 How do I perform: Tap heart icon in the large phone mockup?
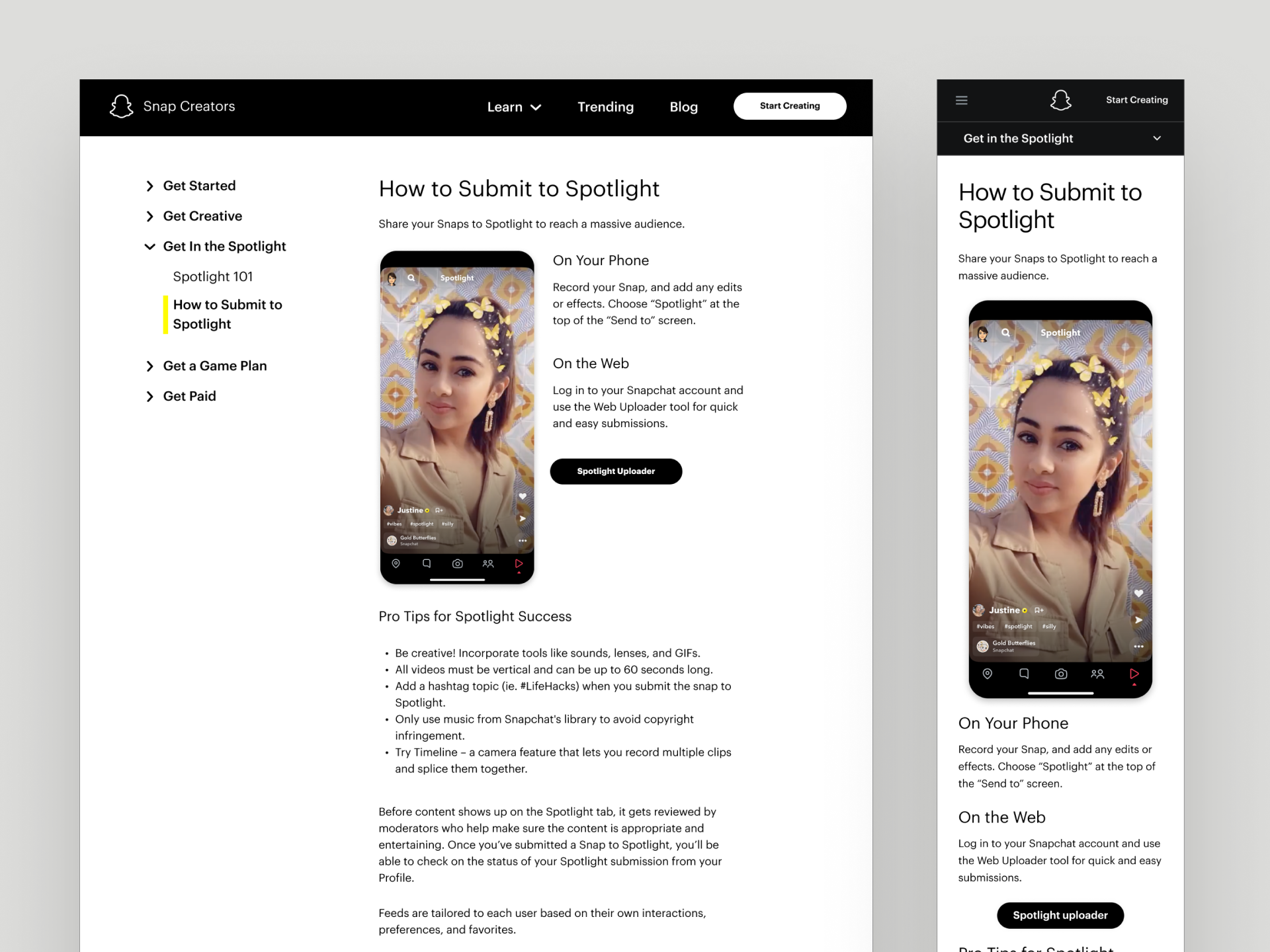[x=1138, y=593]
